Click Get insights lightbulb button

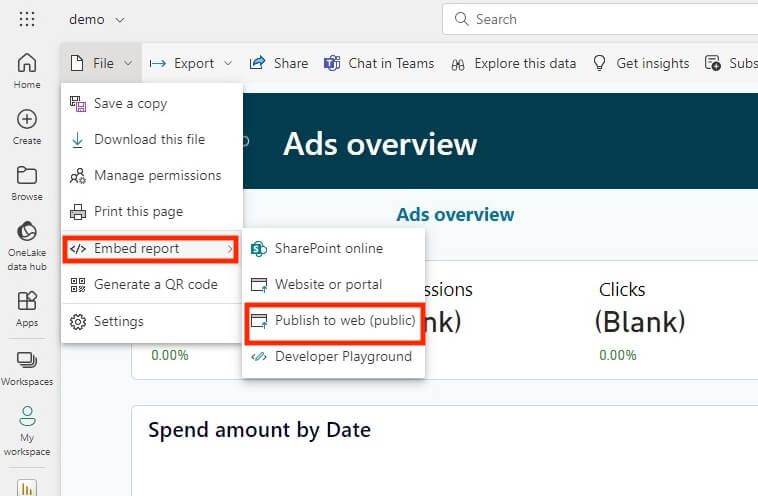coord(641,63)
